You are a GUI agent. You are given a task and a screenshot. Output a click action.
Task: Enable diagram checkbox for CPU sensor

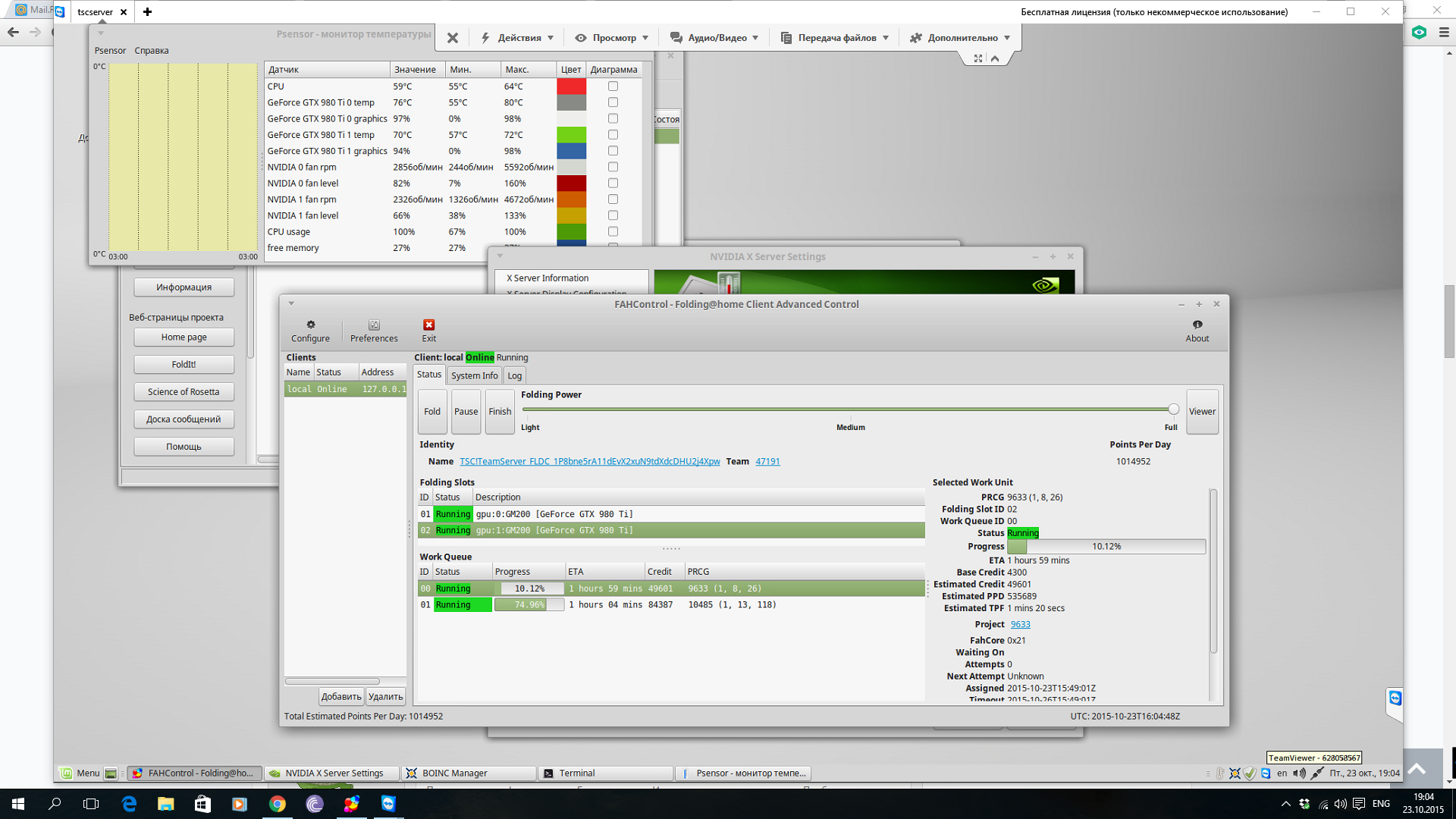click(613, 86)
